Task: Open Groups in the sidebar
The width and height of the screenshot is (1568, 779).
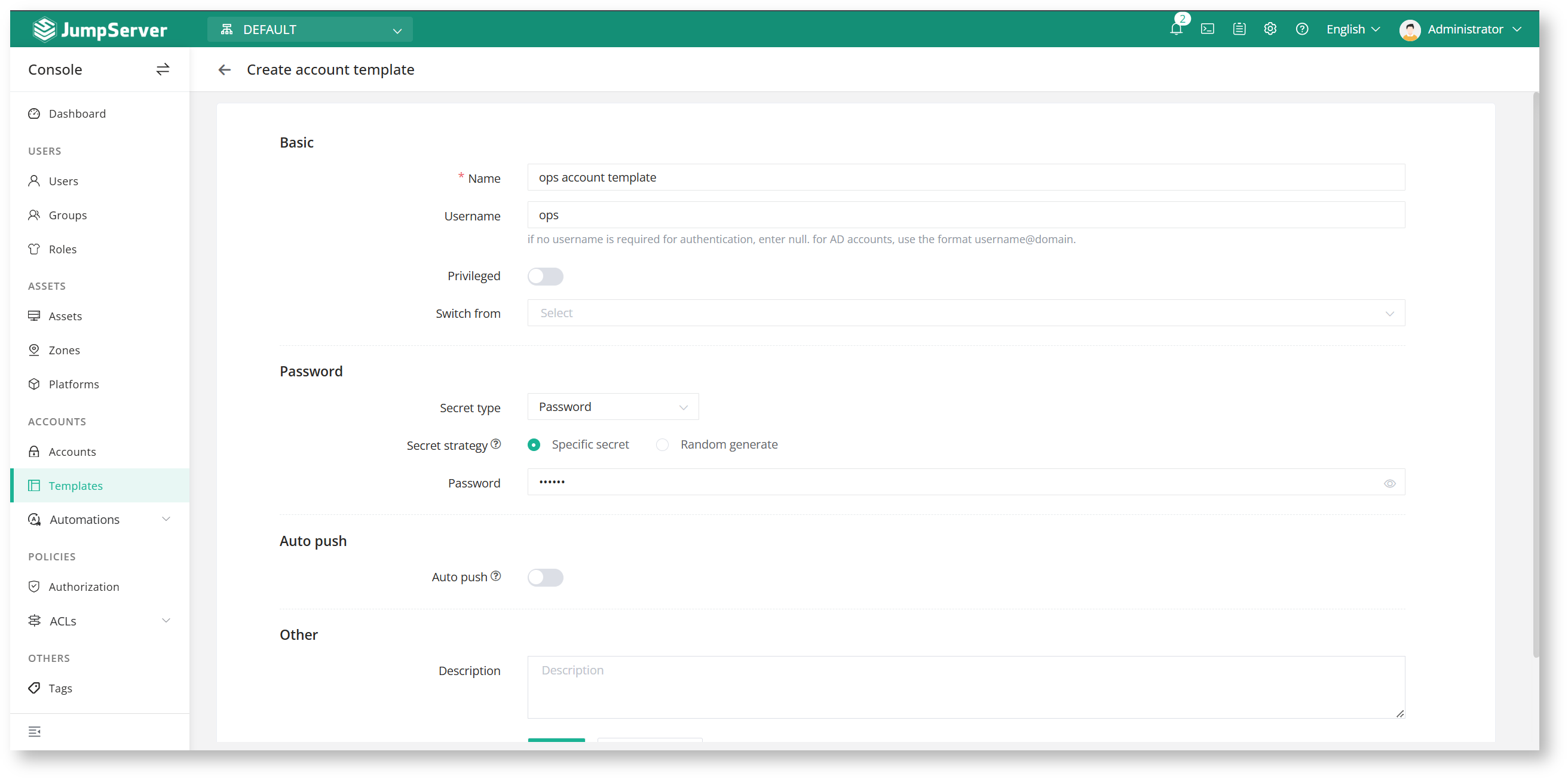Action: 100,215
